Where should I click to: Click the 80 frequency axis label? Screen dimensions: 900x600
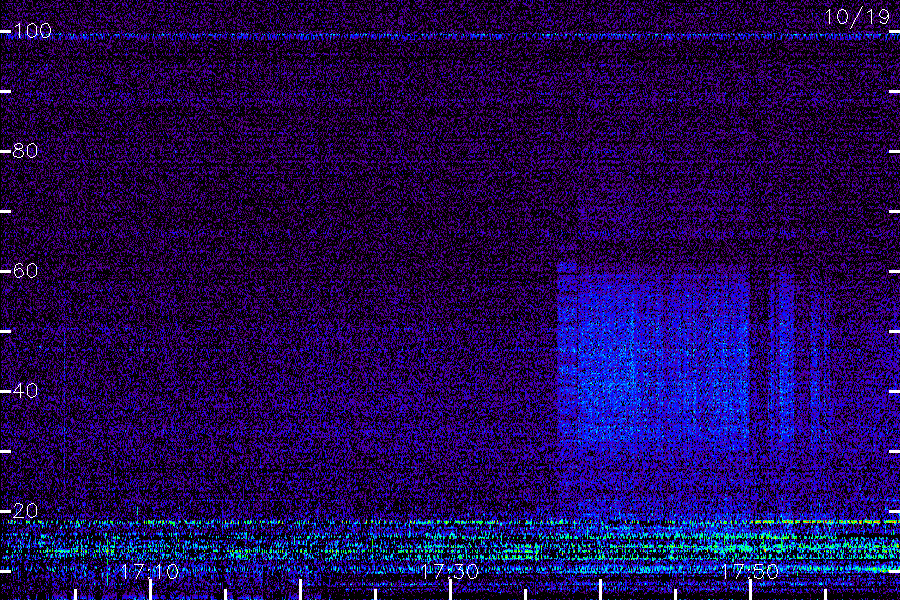tap(25, 150)
